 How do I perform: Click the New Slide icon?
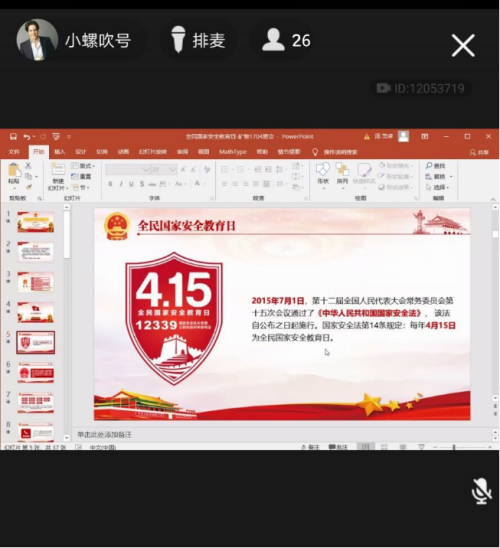(x=58, y=170)
